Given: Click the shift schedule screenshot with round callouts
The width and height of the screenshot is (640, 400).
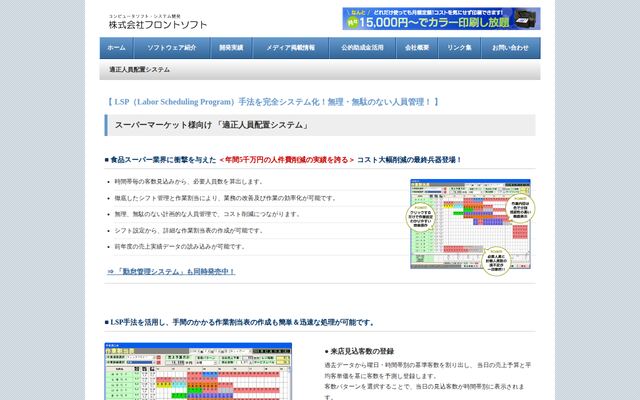Looking at the screenshot, I should tap(470, 227).
